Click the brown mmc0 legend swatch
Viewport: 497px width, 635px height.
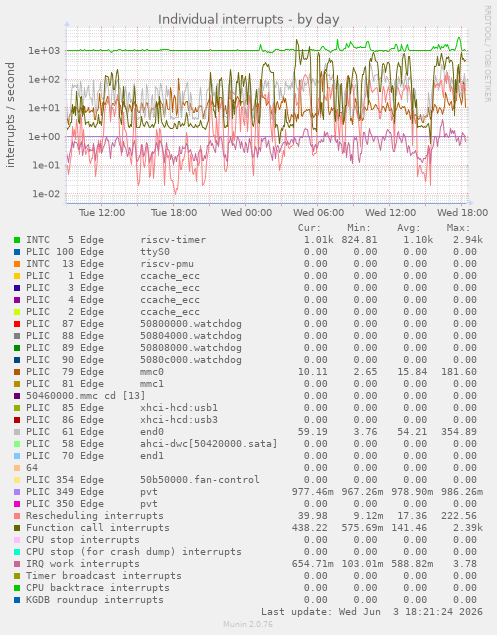coord(17,372)
